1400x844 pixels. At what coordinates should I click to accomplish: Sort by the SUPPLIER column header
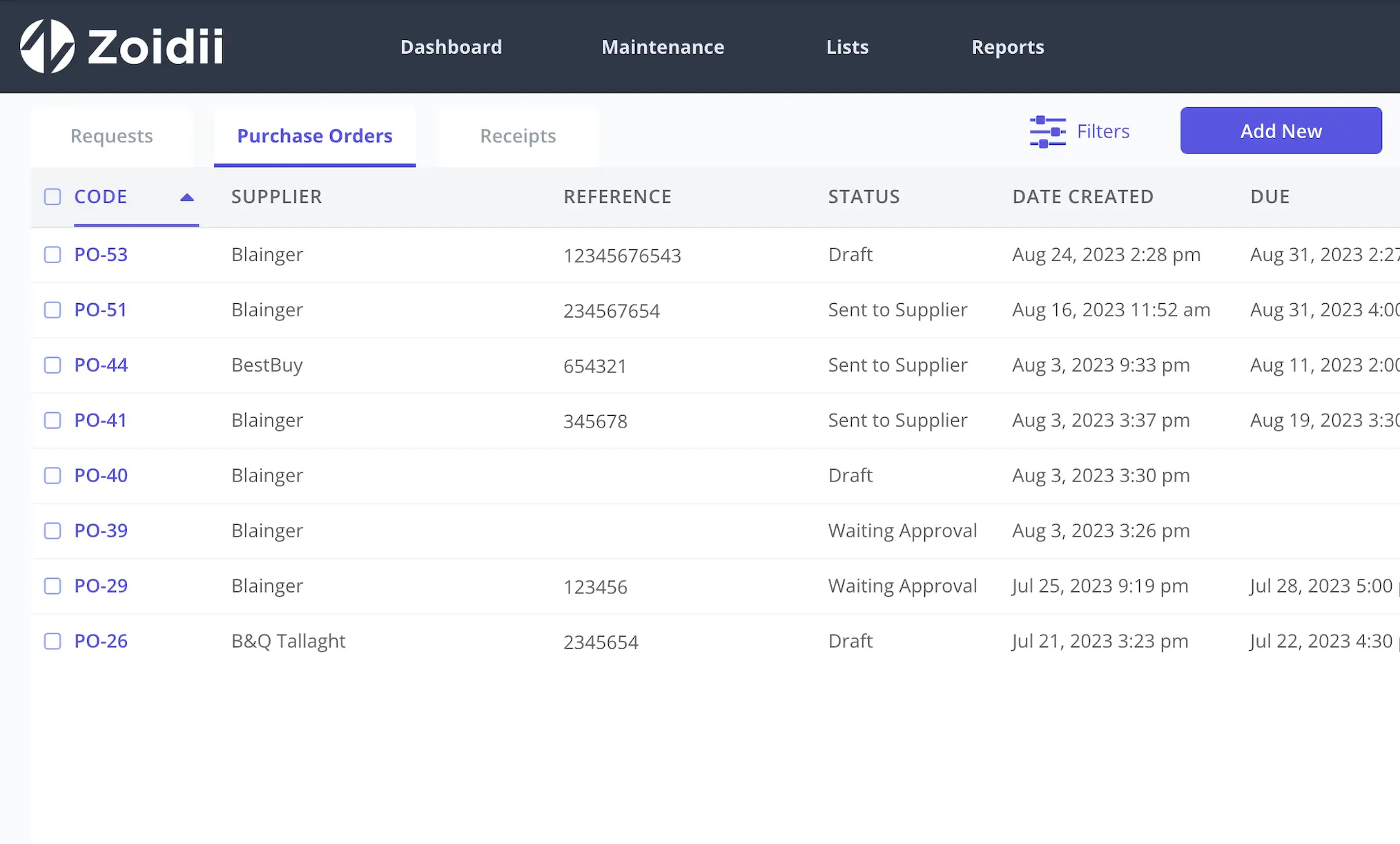[x=277, y=197]
